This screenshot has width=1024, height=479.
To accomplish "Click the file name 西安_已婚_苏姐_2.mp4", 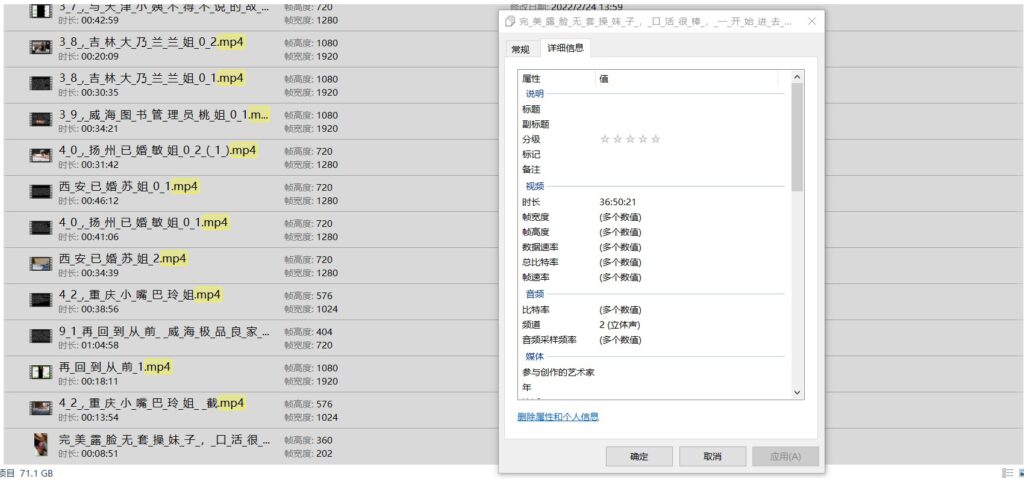I will point(123,259).
